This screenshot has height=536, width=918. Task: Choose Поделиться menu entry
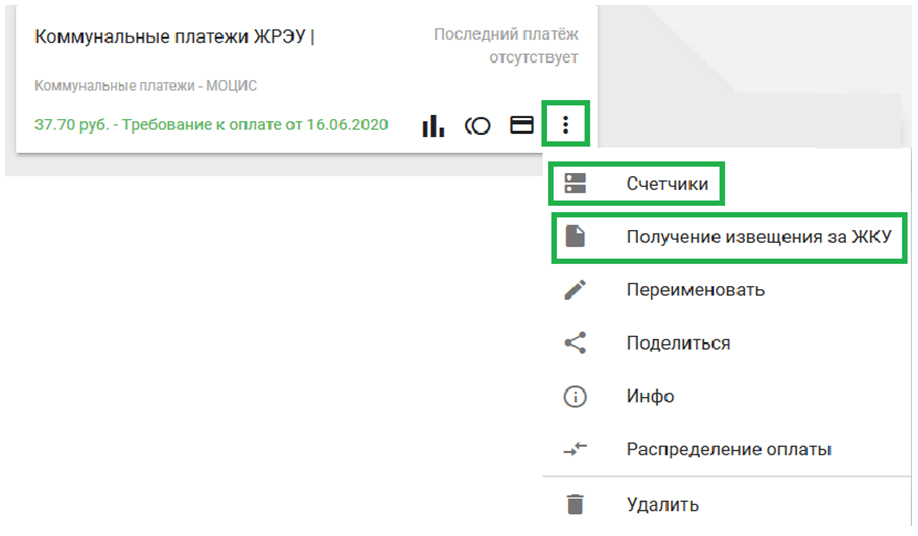click(678, 343)
